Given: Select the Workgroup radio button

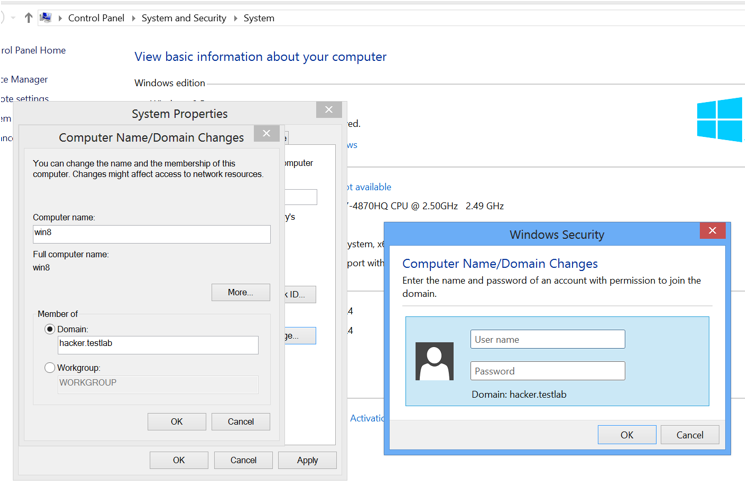Looking at the screenshot, I should 49,368.
